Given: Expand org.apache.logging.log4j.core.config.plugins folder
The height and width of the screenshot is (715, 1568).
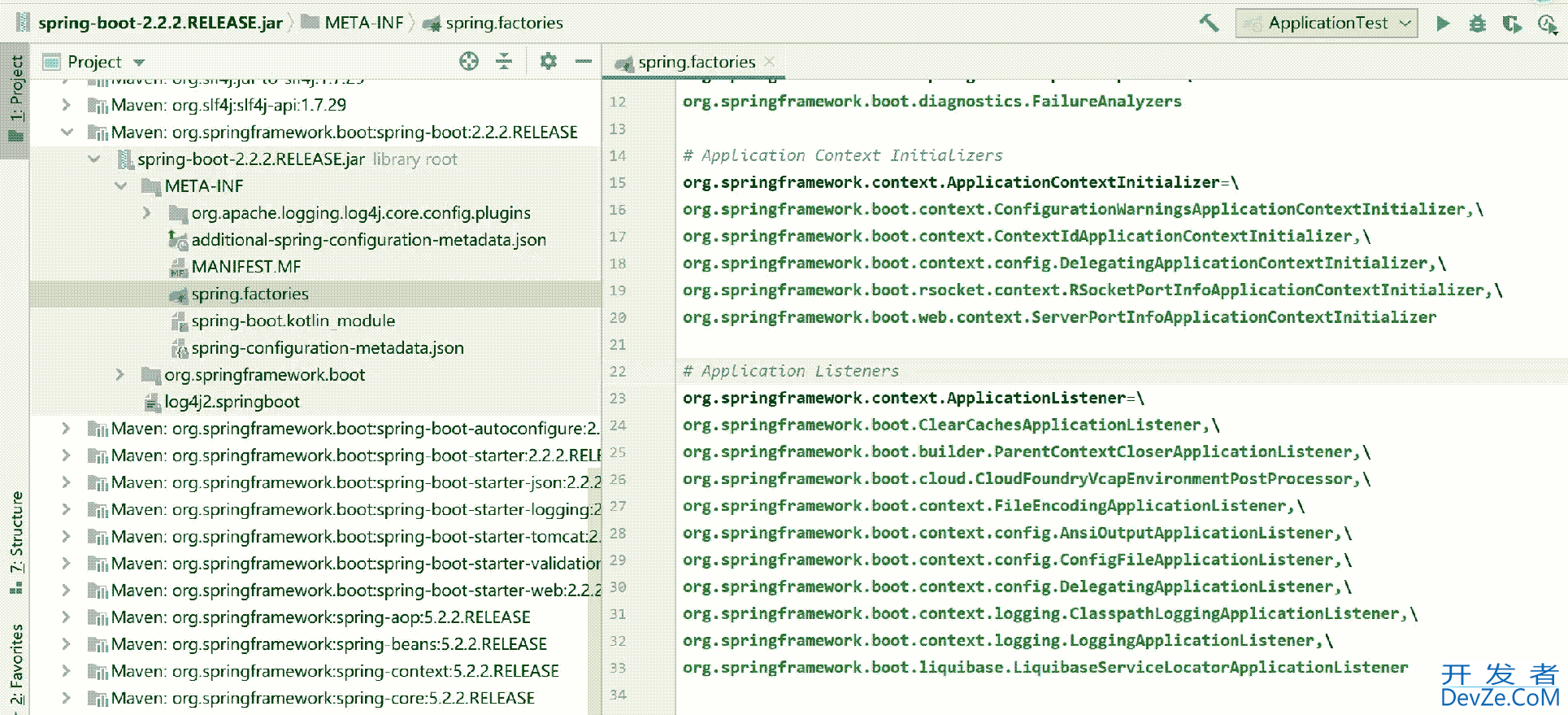Looking at the screenshot, I should coord(147,212).
